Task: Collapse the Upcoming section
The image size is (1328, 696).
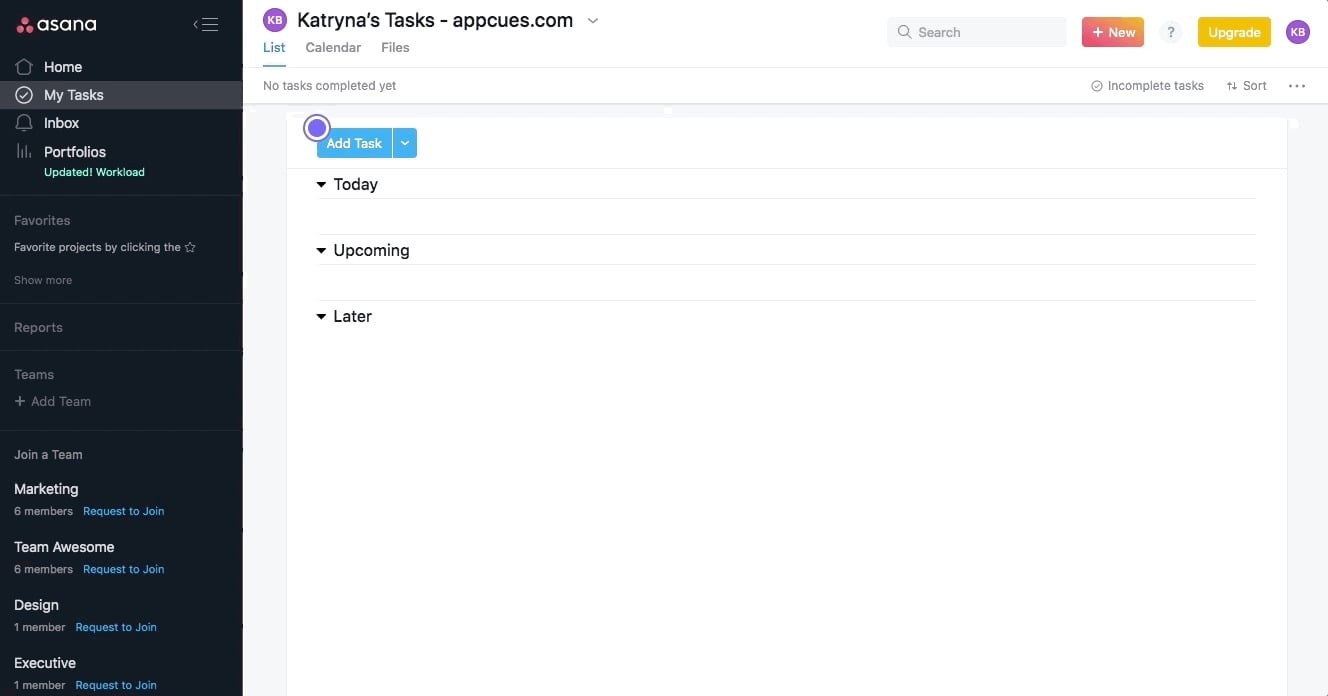Action: pyautogui.click(x=321, y=251)
